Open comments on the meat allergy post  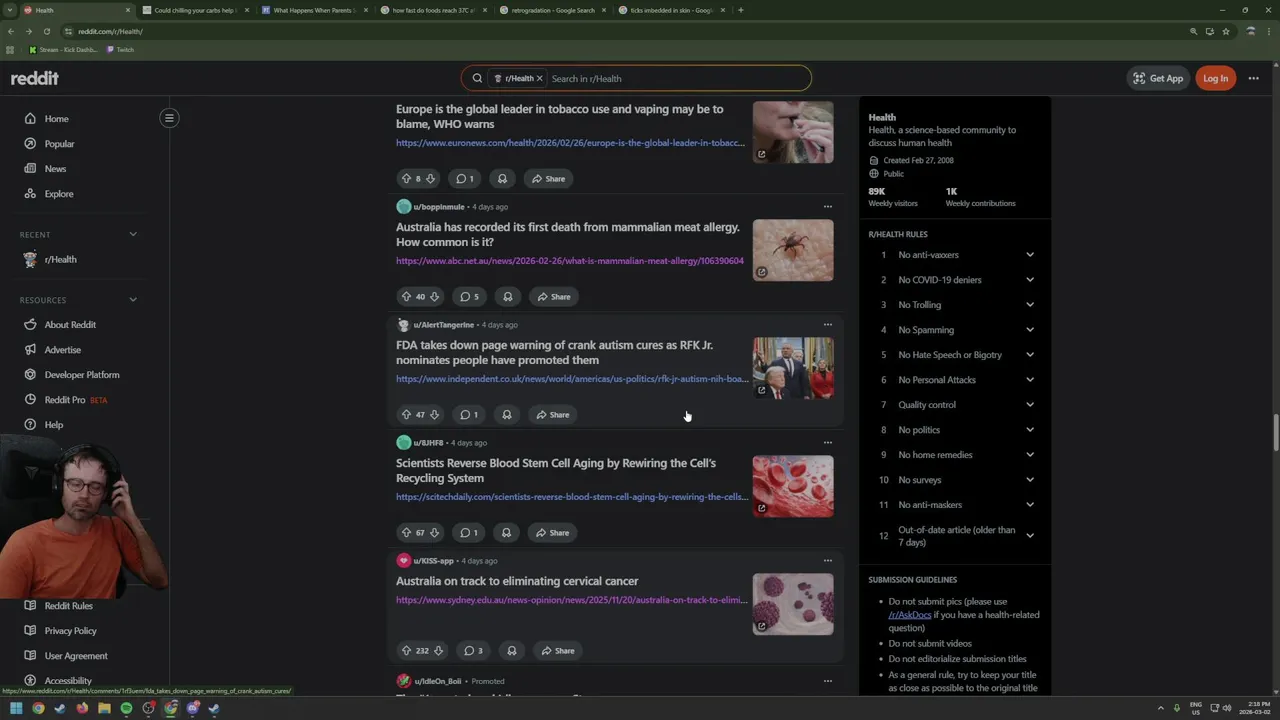coord(469,297)
